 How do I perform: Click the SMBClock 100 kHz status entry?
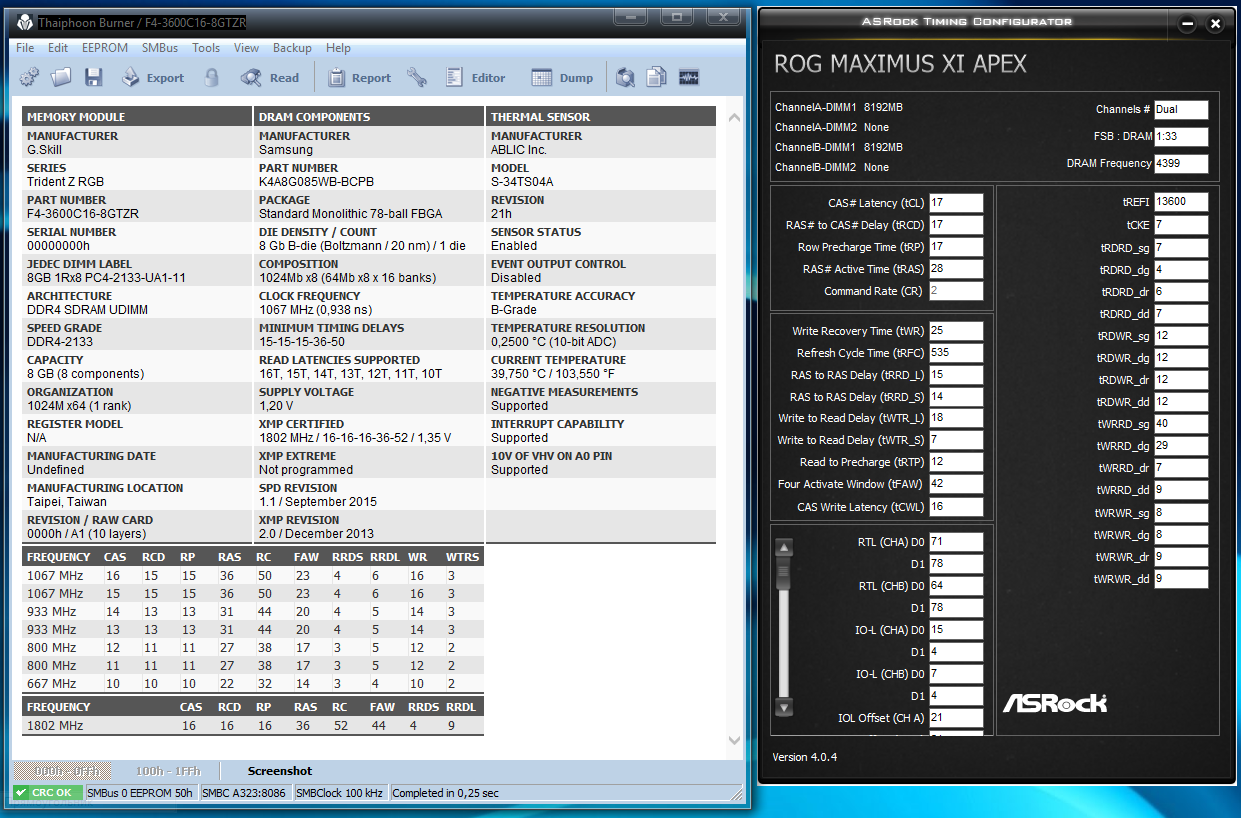pos(340,793)
